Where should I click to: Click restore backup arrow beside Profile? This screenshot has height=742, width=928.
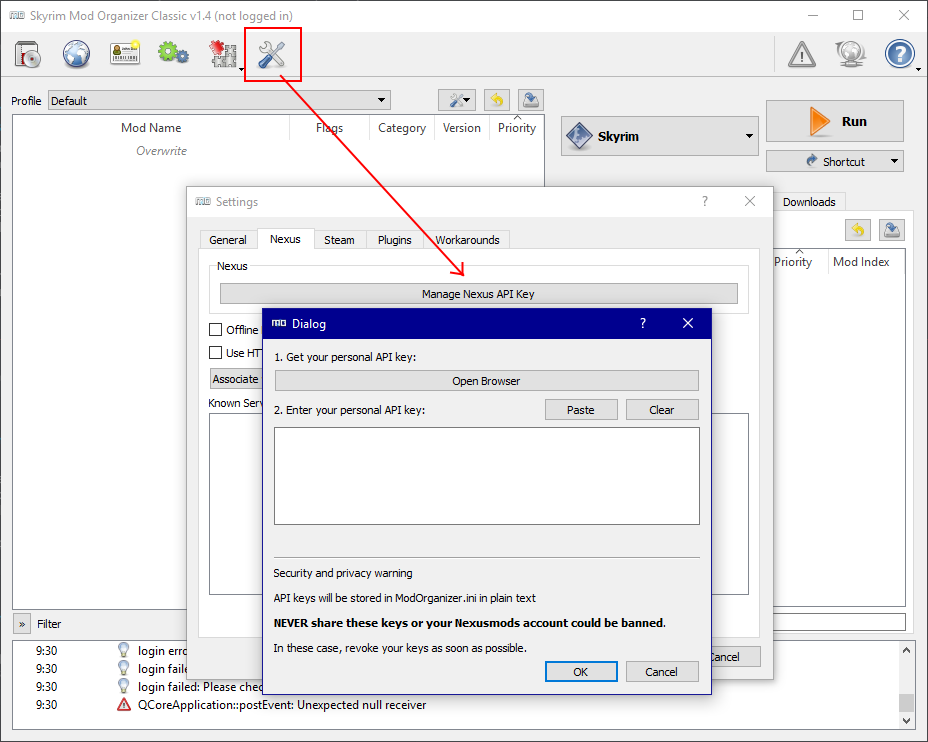497,100
